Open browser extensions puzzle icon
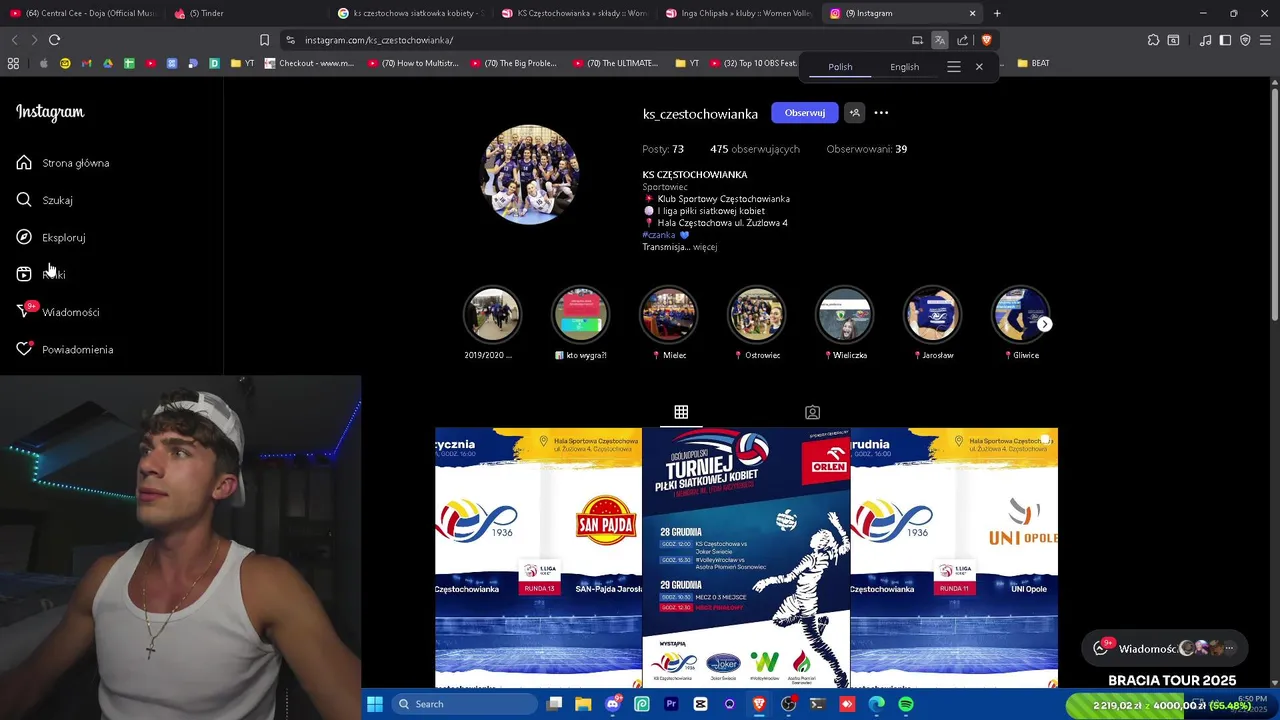This screenshot has height=720, width=1280. (x=1153, y=40)
